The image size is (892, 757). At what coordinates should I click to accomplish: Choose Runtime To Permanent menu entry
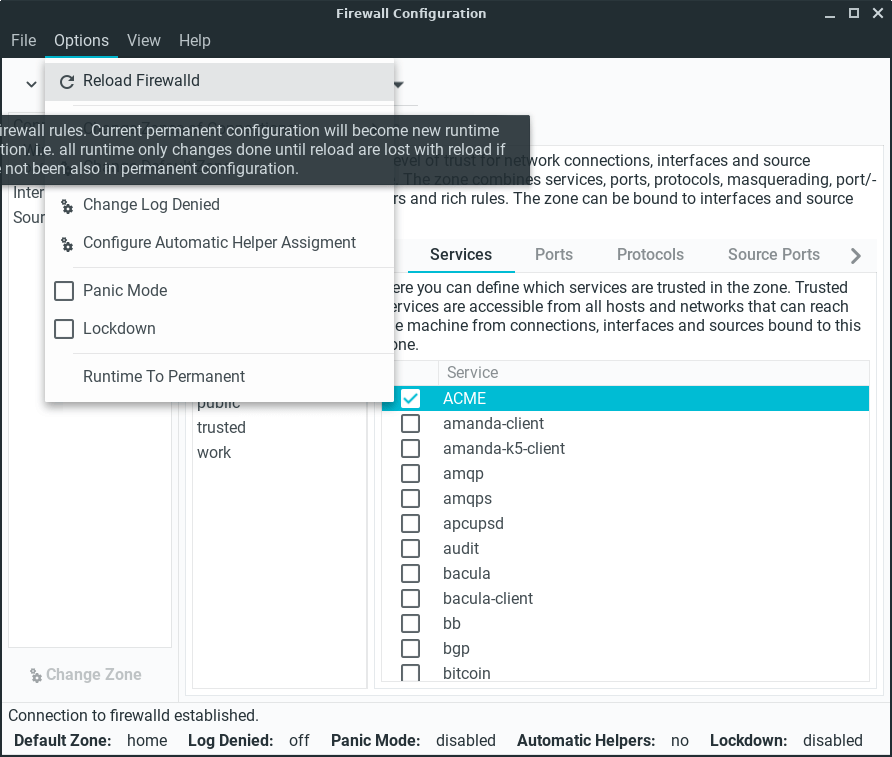pyautogui.click(x=164, y=377)
